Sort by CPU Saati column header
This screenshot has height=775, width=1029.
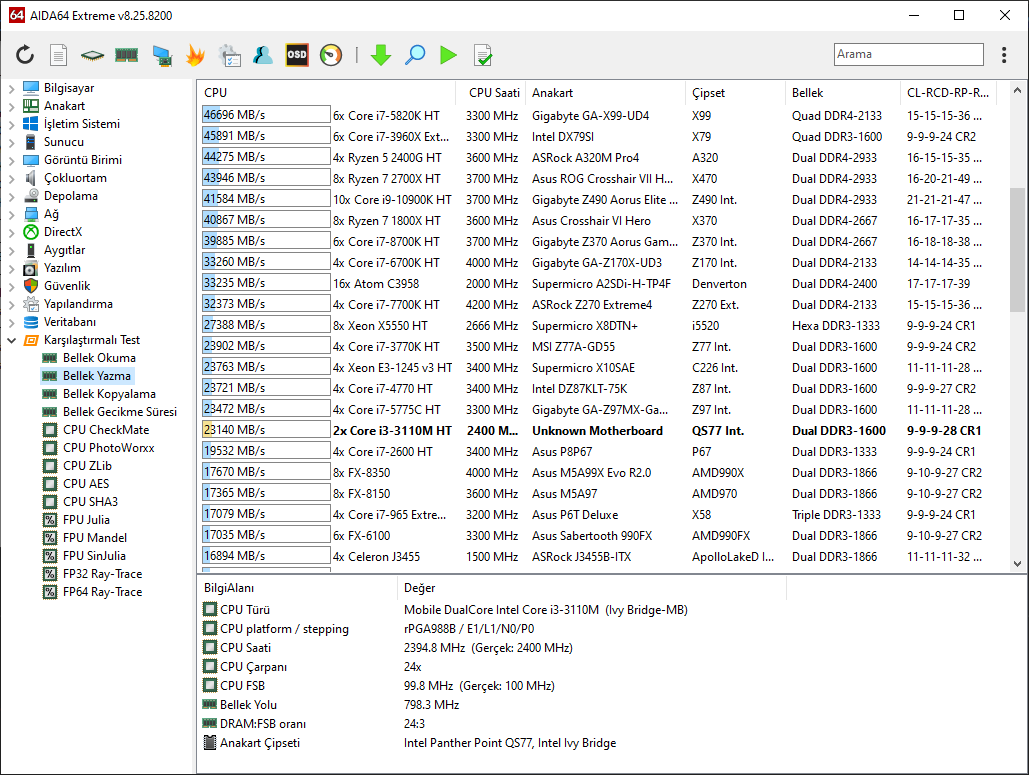(491, 93)
